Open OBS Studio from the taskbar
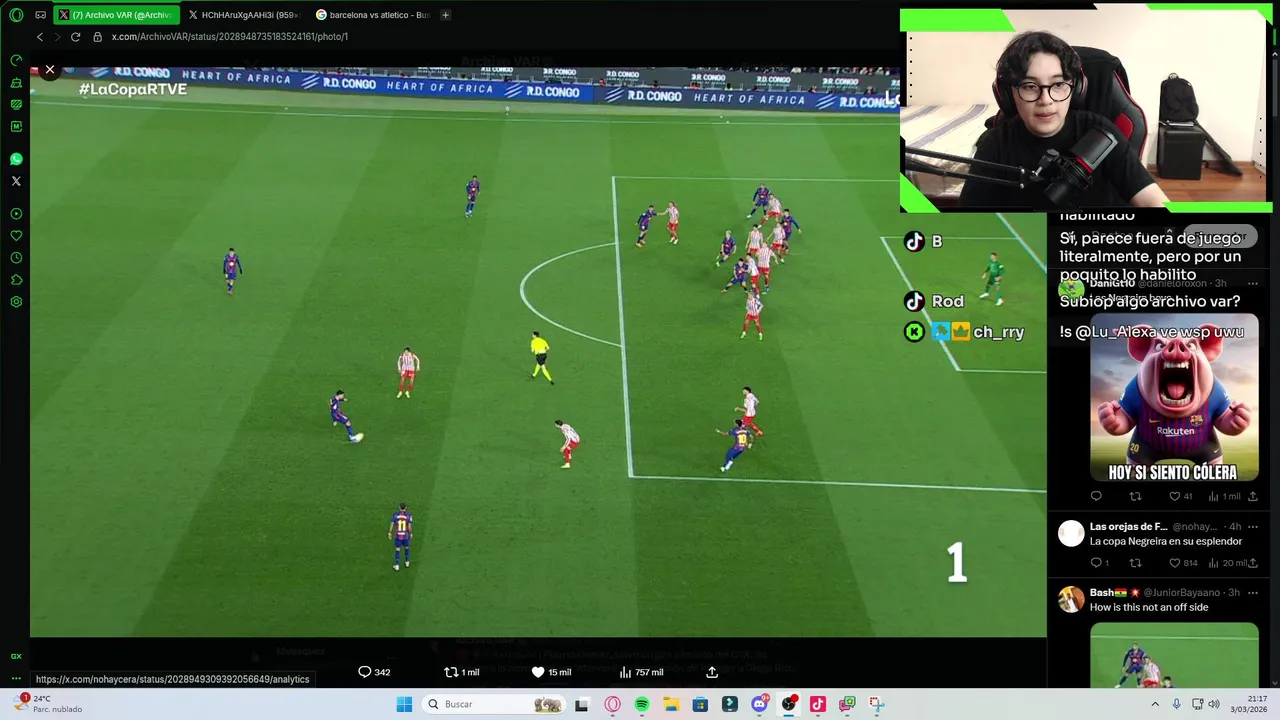The height and width of the screenshot is (720, 1280). coord(789,704)
